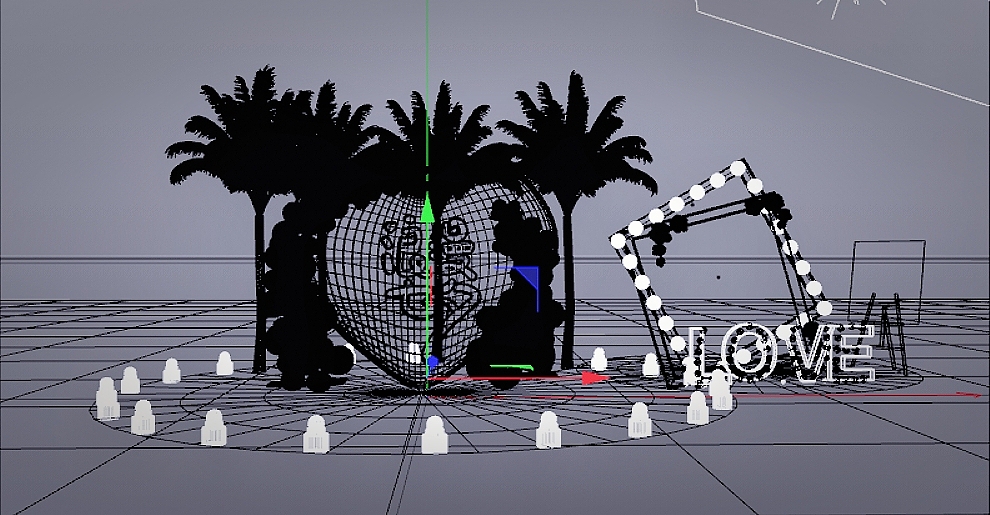Select the letter L of the LOVE sign
Screen dimensions: 990x515
click(x=698, y=355)
